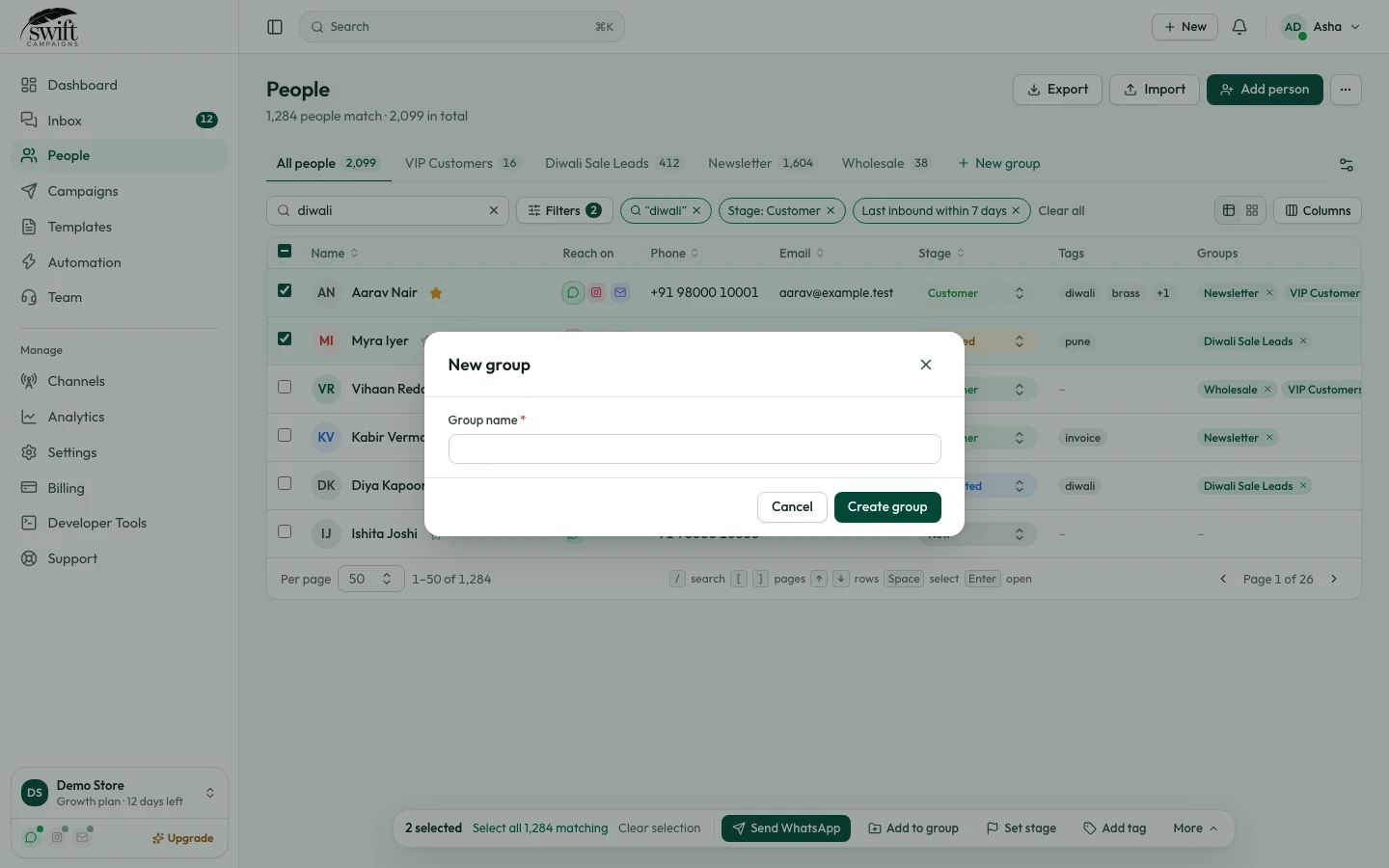Click the view settings sliders icon

[x=1347, y=165]
